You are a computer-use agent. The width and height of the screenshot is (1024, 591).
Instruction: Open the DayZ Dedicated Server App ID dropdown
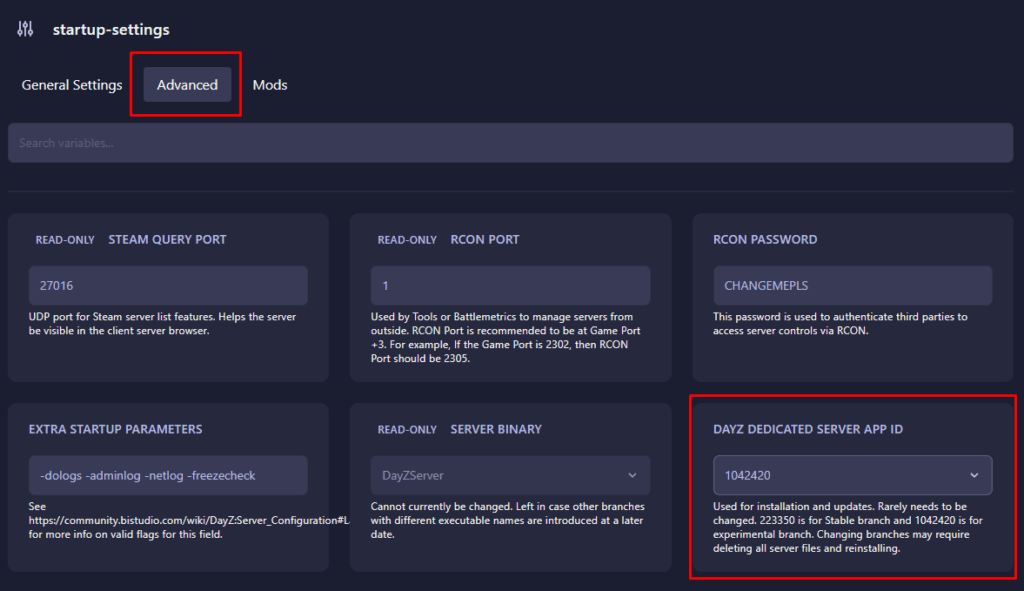click(852, 475)
